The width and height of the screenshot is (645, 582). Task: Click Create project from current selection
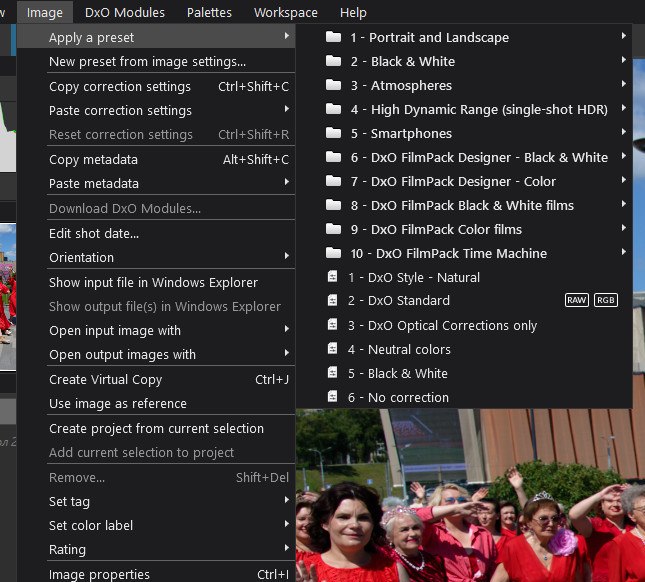156,429
